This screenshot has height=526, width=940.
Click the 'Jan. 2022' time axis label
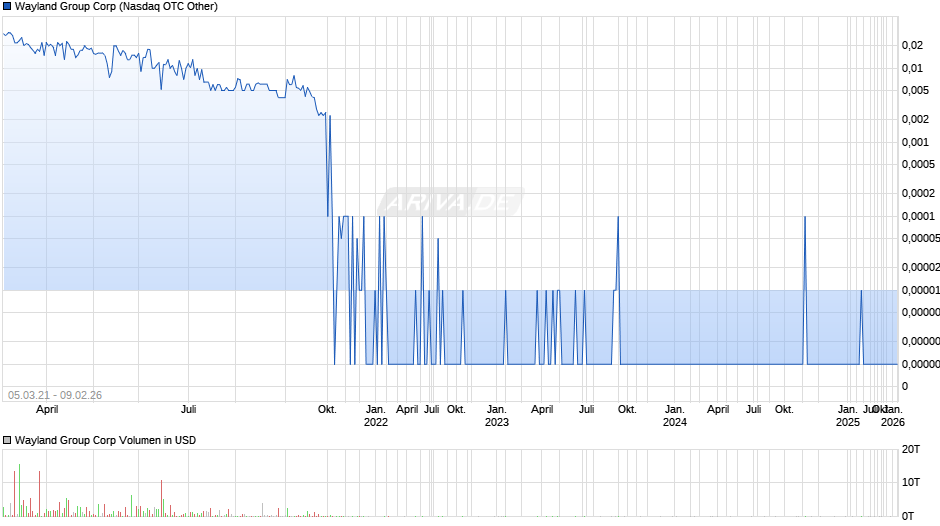[376, 416]
